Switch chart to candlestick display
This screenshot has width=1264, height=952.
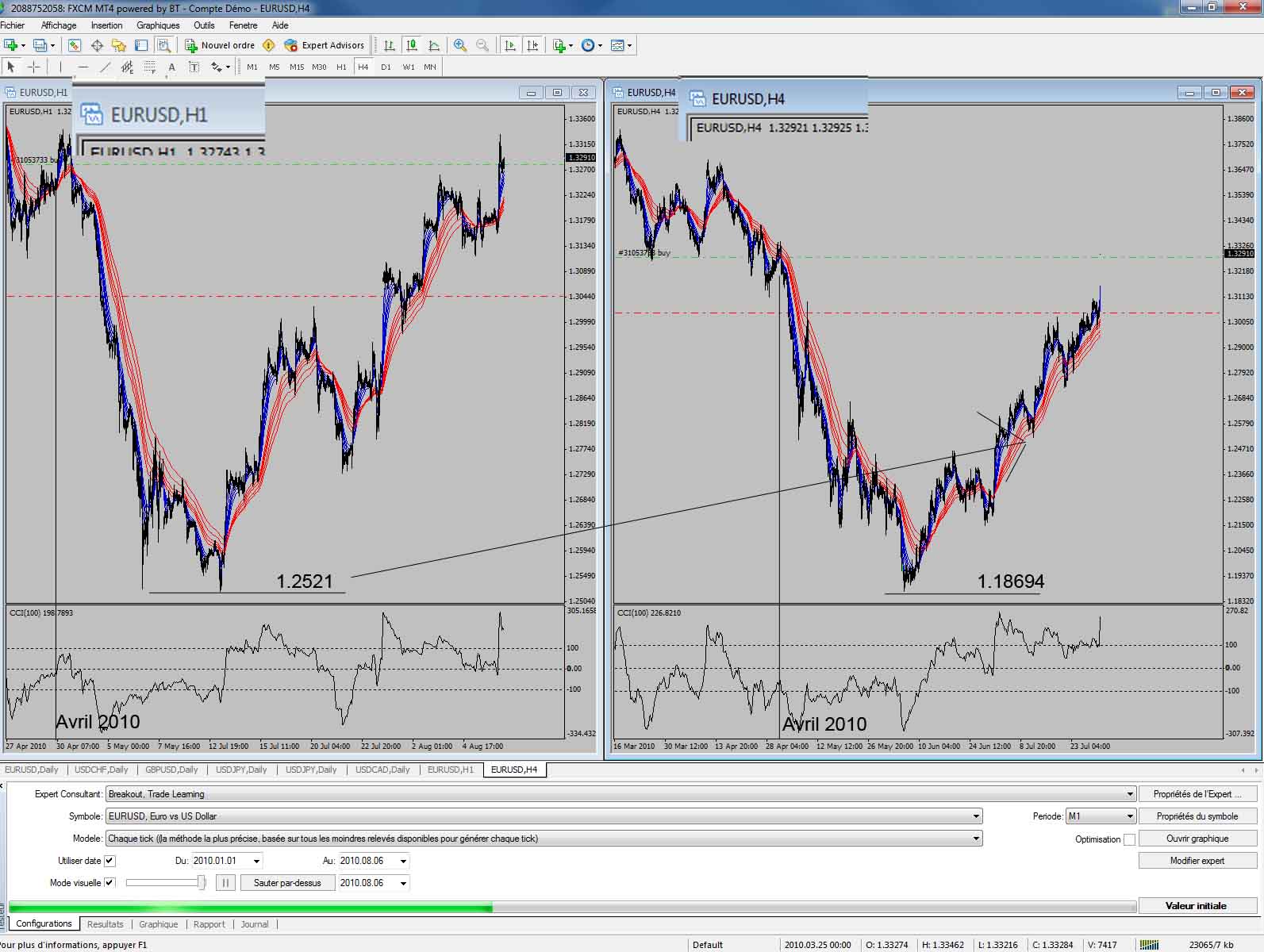pyautogui.click(x=411, y=45)
